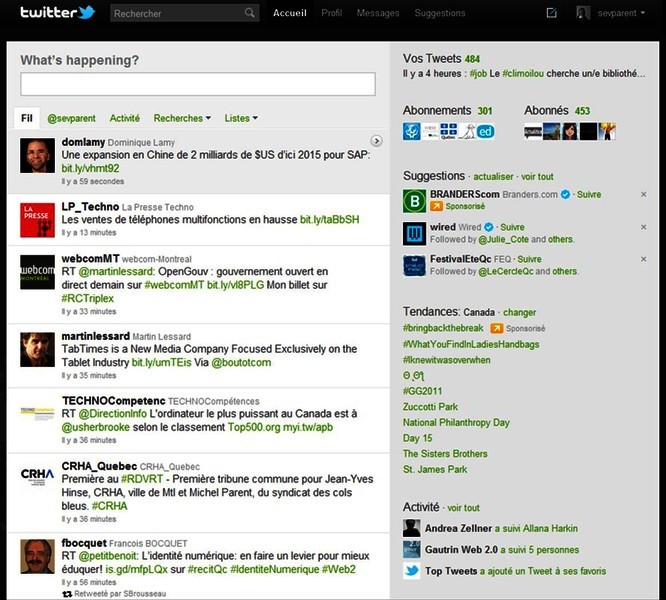Go to the Accueil page

coord(290,13)
